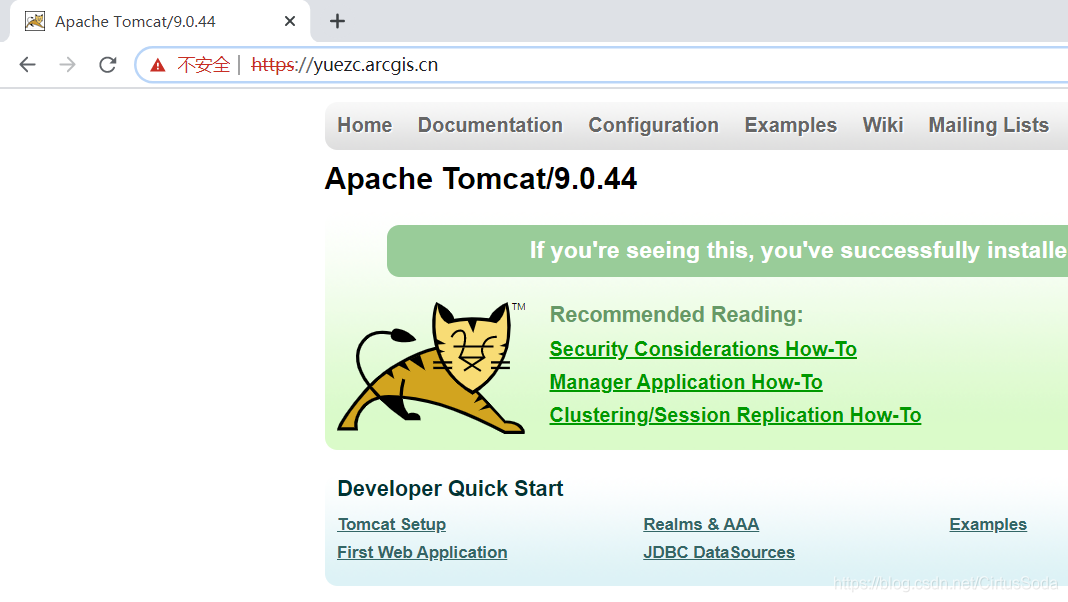Screen dimensions: 1068x602
Task: Reload the page with the refresh icon
Action: [x=108, y=65]
